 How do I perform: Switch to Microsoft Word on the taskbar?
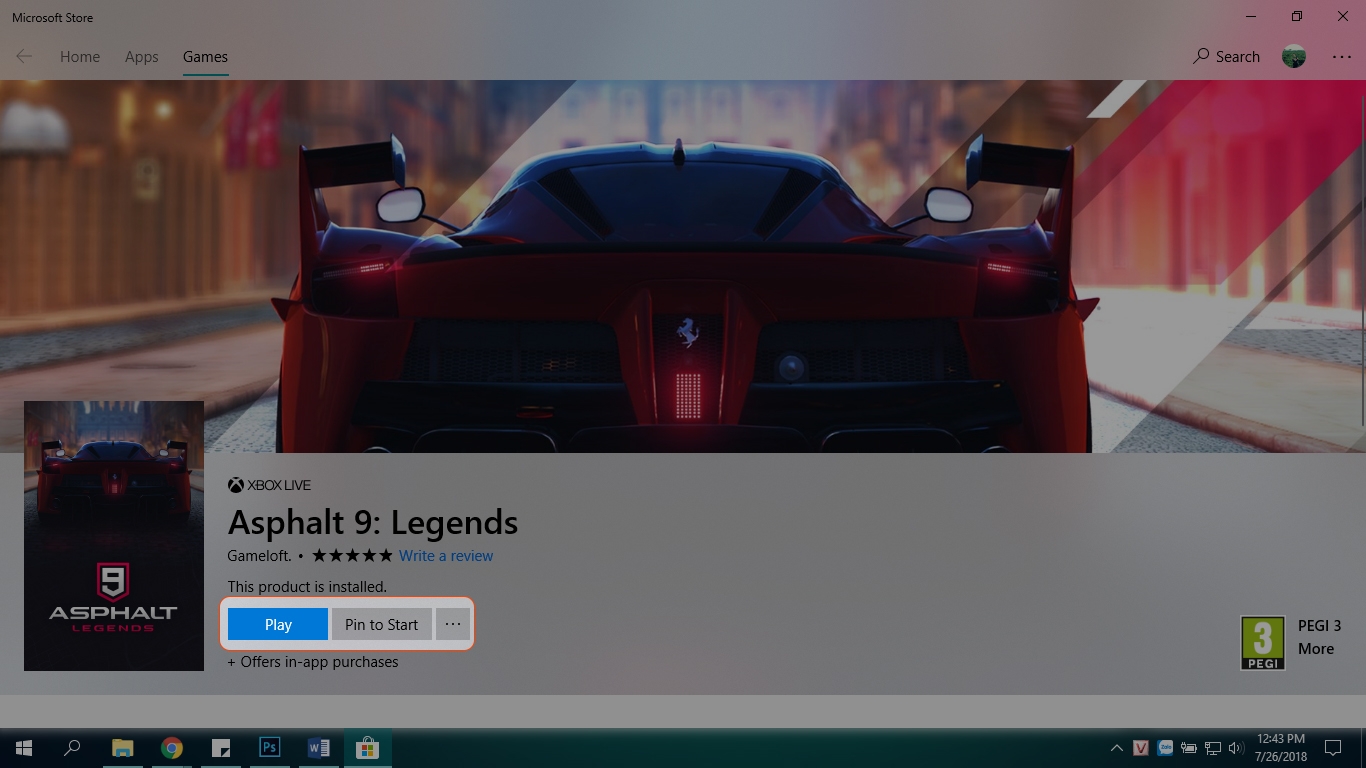click(319, 748)
